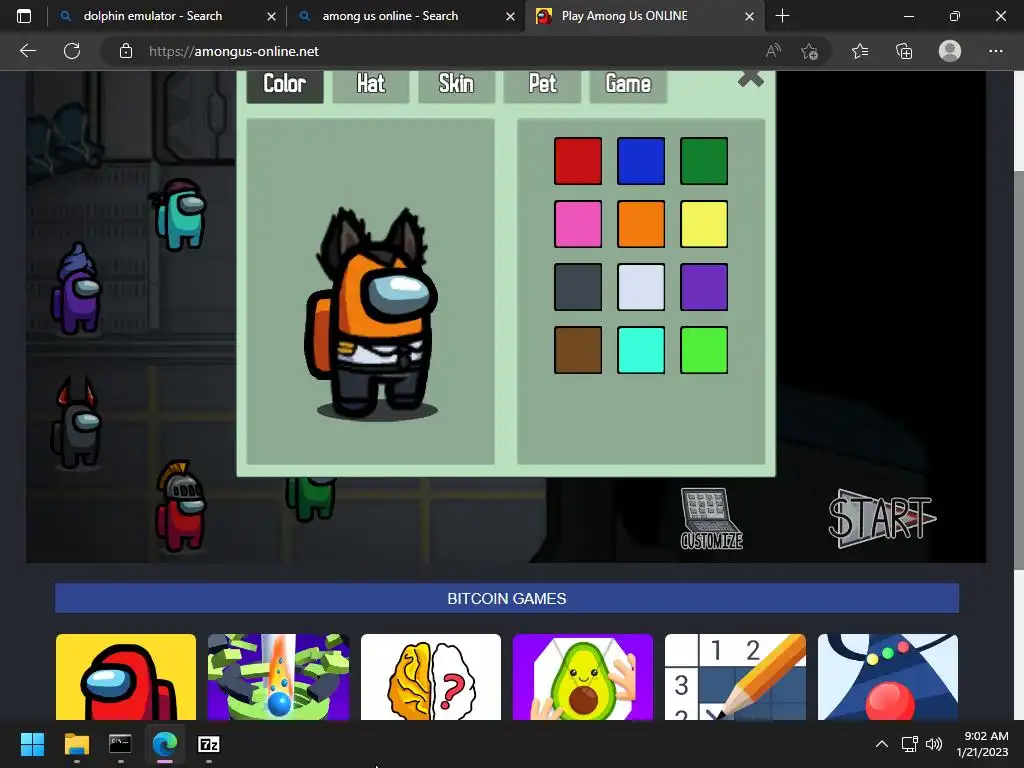
Task: Open 7-Zip from taskbar
Action: [x=209, y=744]
